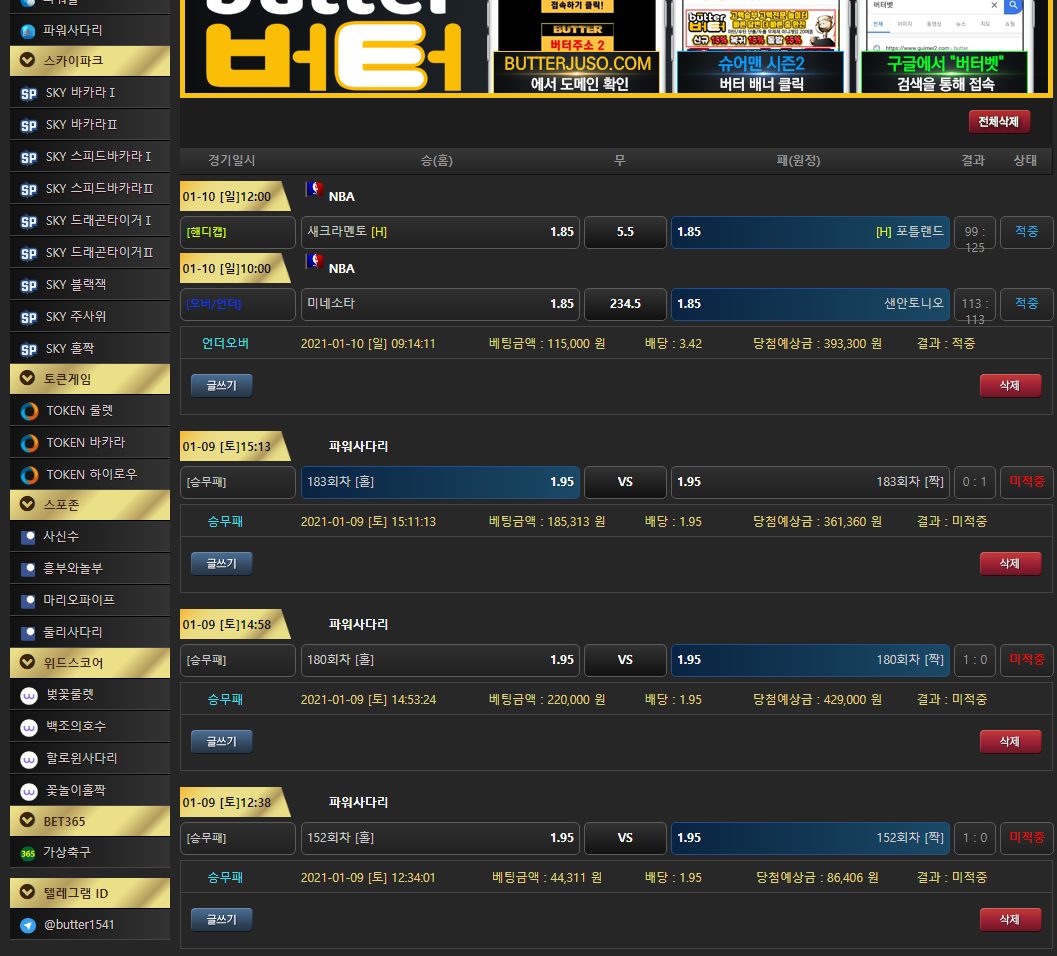Open the SKY 블랙잭 game icon
Screen dimensions: 1057x956
(x=29, y=285)
